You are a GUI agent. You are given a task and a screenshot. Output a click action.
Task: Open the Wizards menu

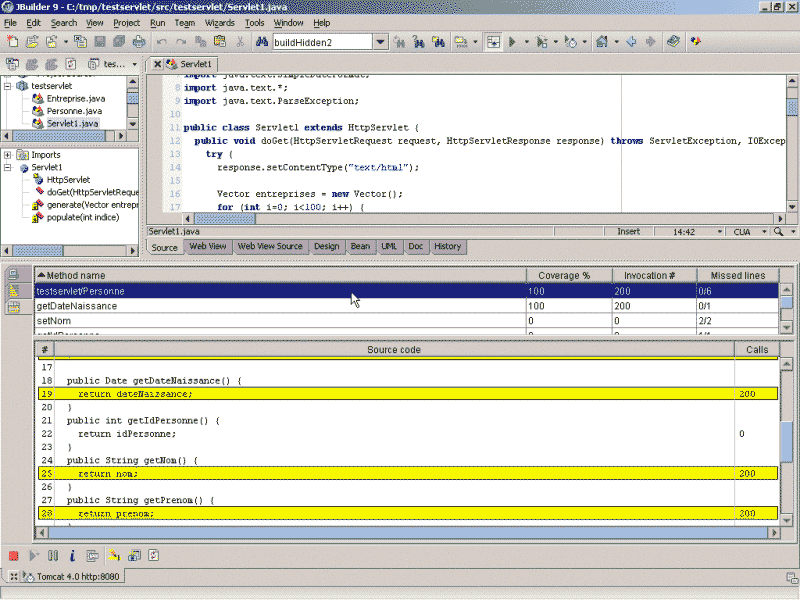tap(219, 22)
